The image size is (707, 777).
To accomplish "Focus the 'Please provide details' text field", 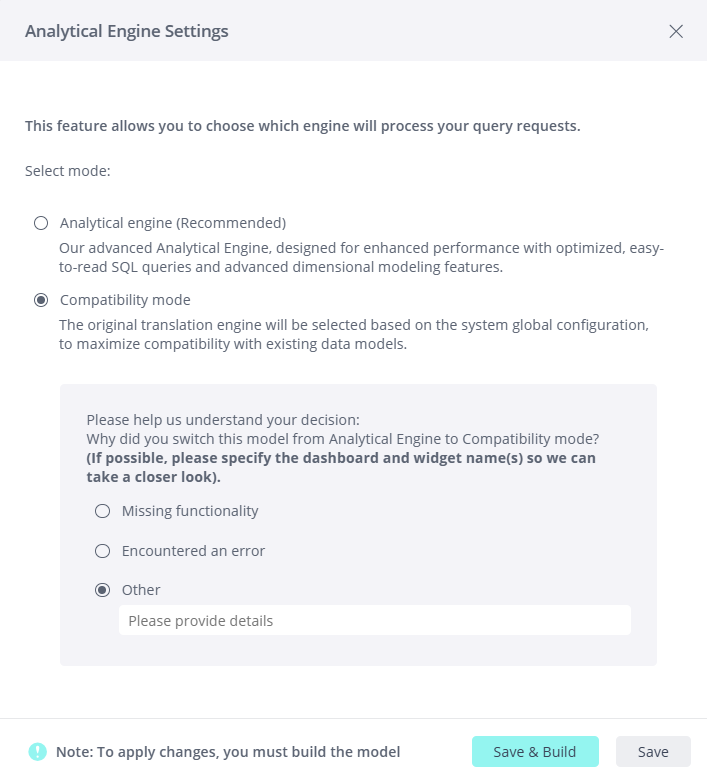I will point(374,620).
